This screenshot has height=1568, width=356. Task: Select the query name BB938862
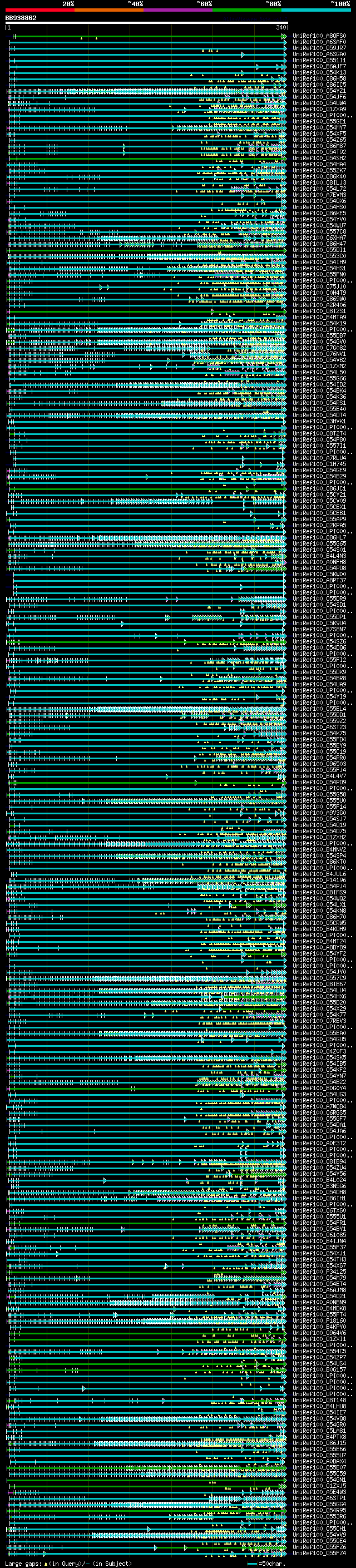click(x=21, y=18)
